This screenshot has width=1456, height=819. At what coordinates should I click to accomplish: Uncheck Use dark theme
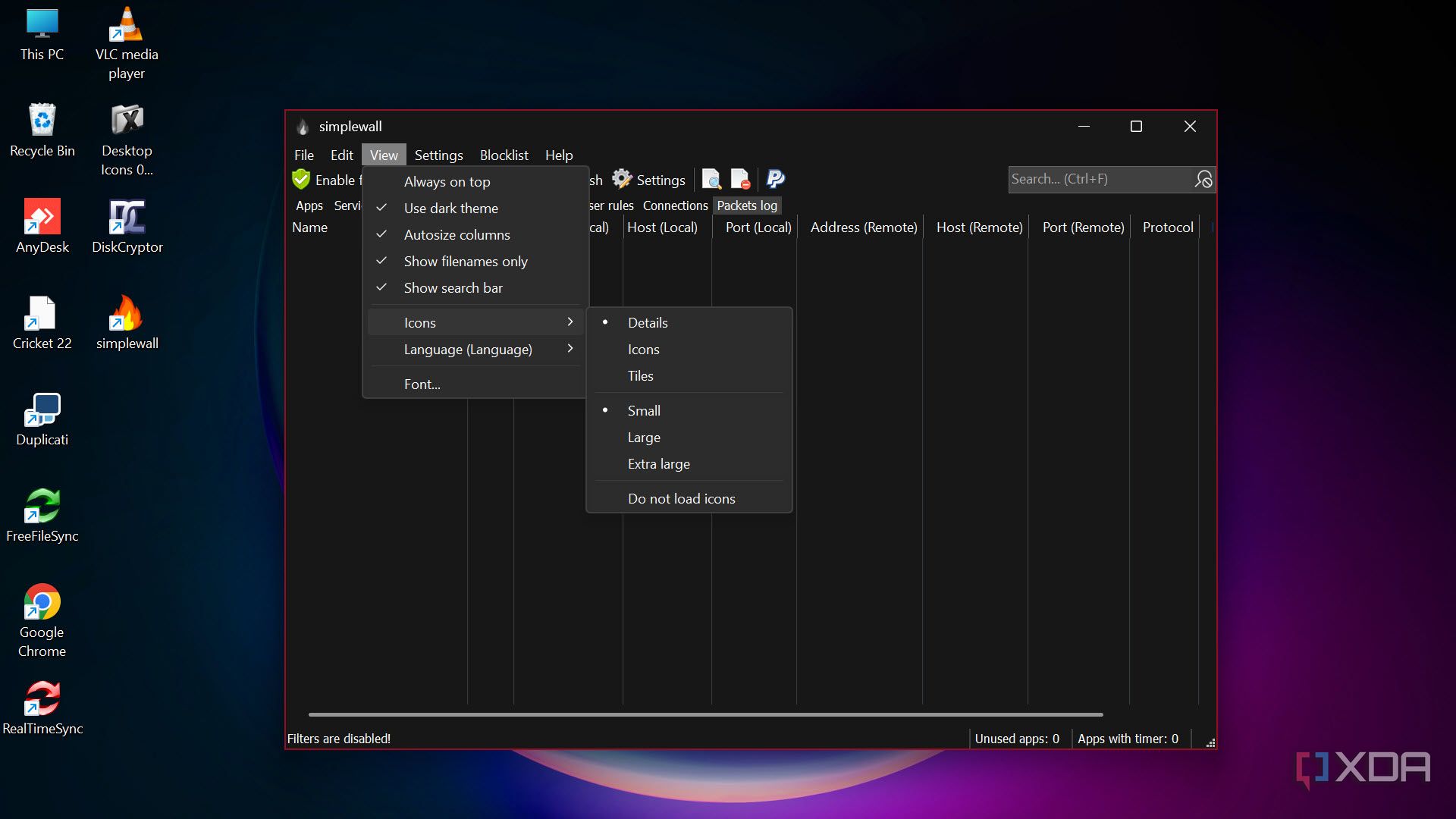click(450, 208)
